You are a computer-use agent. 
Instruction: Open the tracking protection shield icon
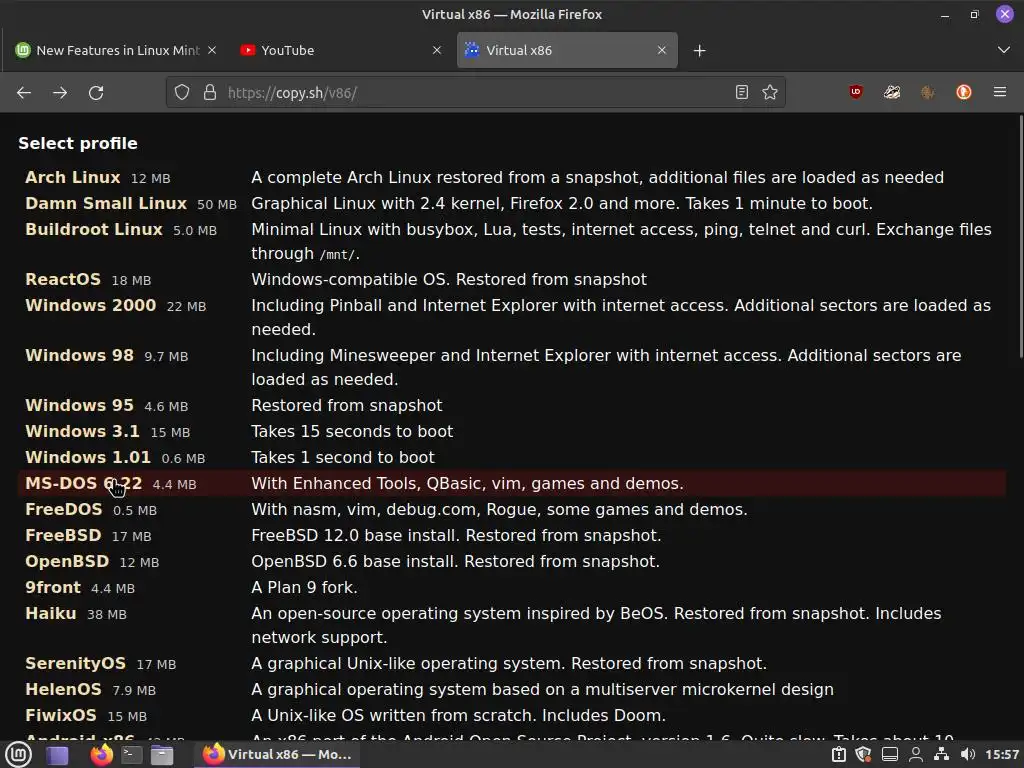click(x=182, y=93)
